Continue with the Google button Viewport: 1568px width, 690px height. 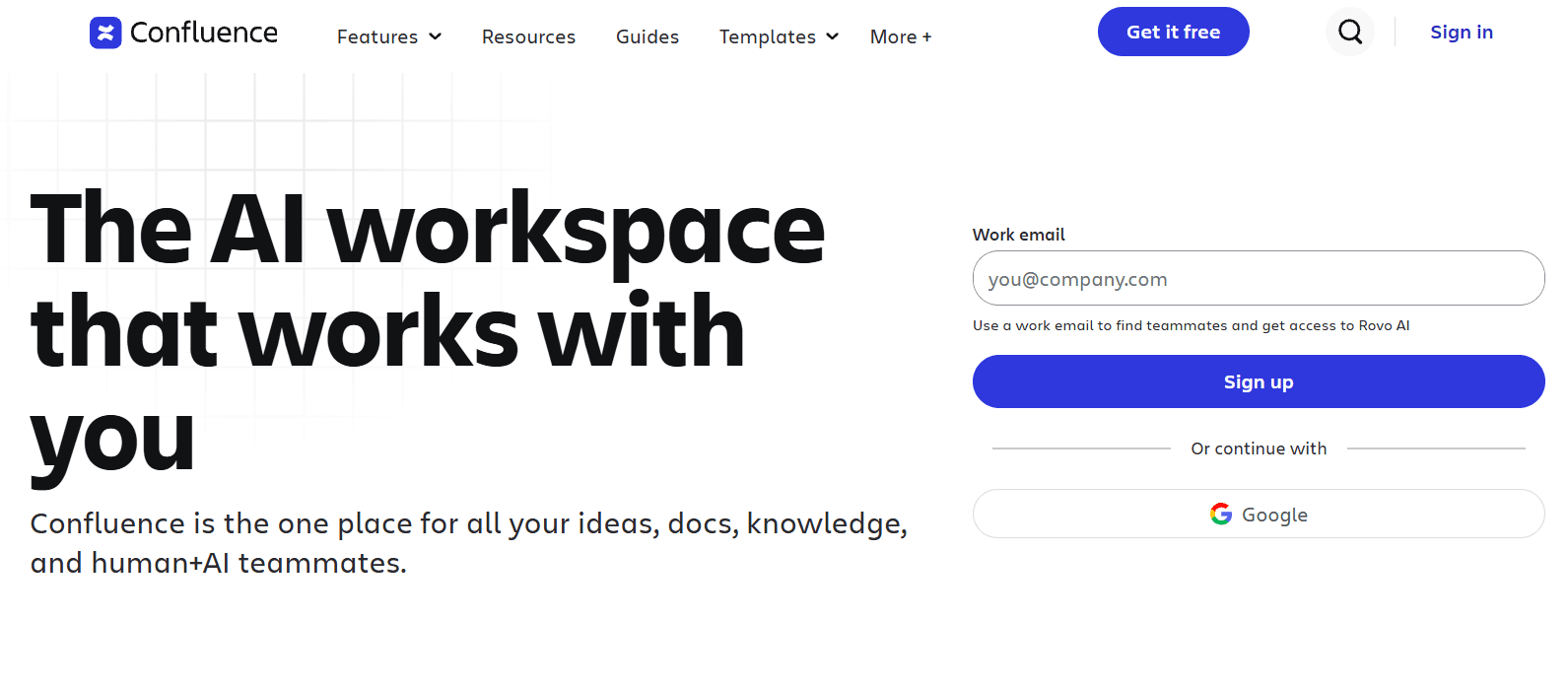(1259, 514)
